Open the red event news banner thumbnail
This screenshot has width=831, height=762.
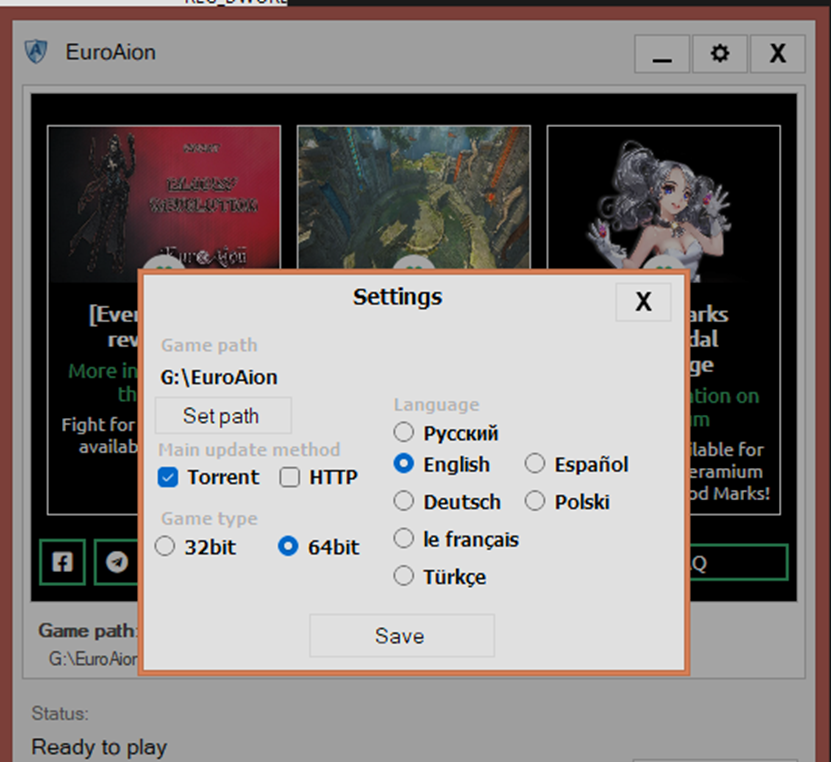pos(164,196)
